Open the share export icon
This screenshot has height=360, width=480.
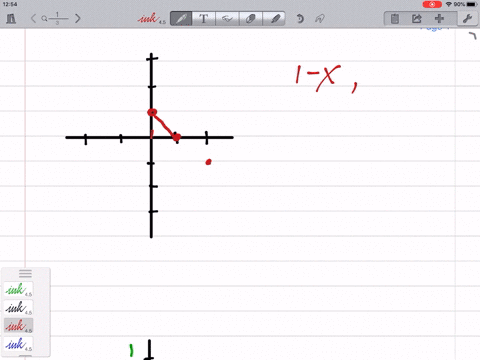[x=417, y=18]
